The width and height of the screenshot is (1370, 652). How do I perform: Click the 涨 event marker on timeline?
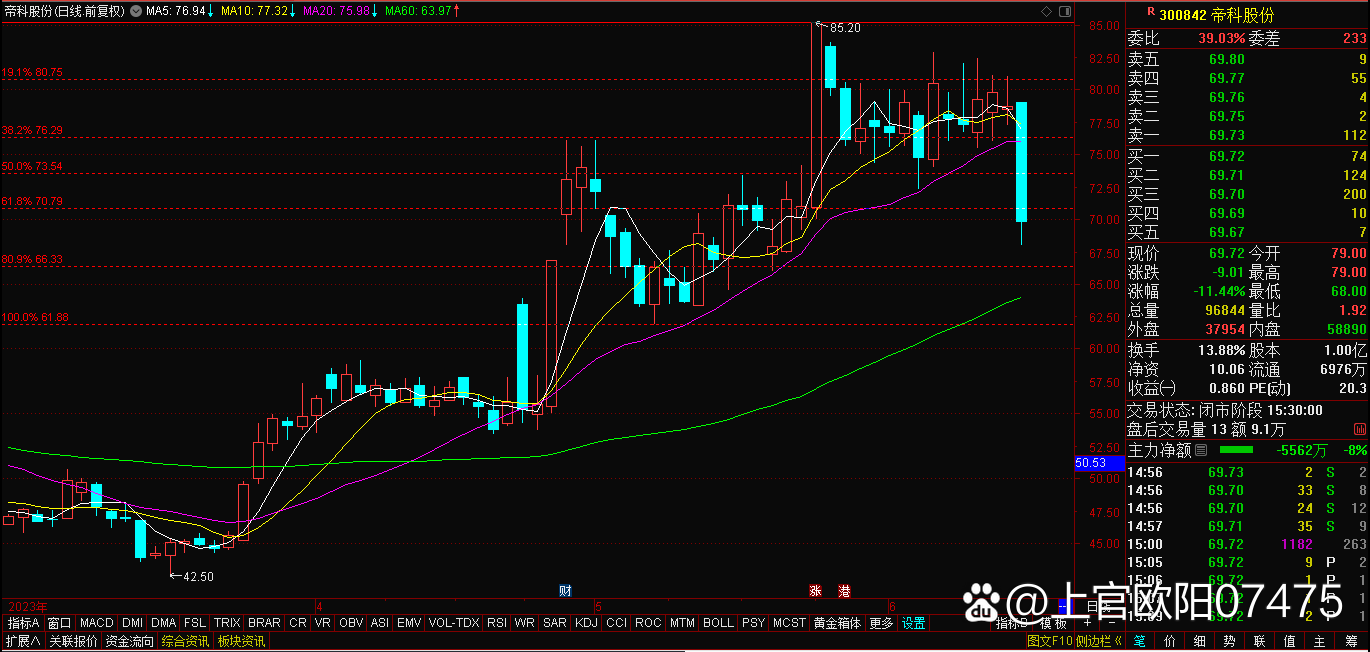pos(816,591)
